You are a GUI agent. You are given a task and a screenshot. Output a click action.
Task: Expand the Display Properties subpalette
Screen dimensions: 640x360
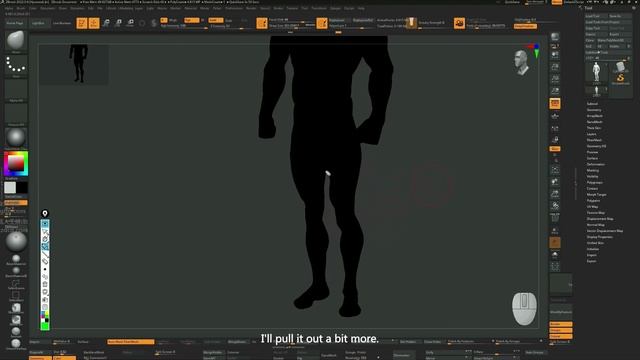(600, 237)
